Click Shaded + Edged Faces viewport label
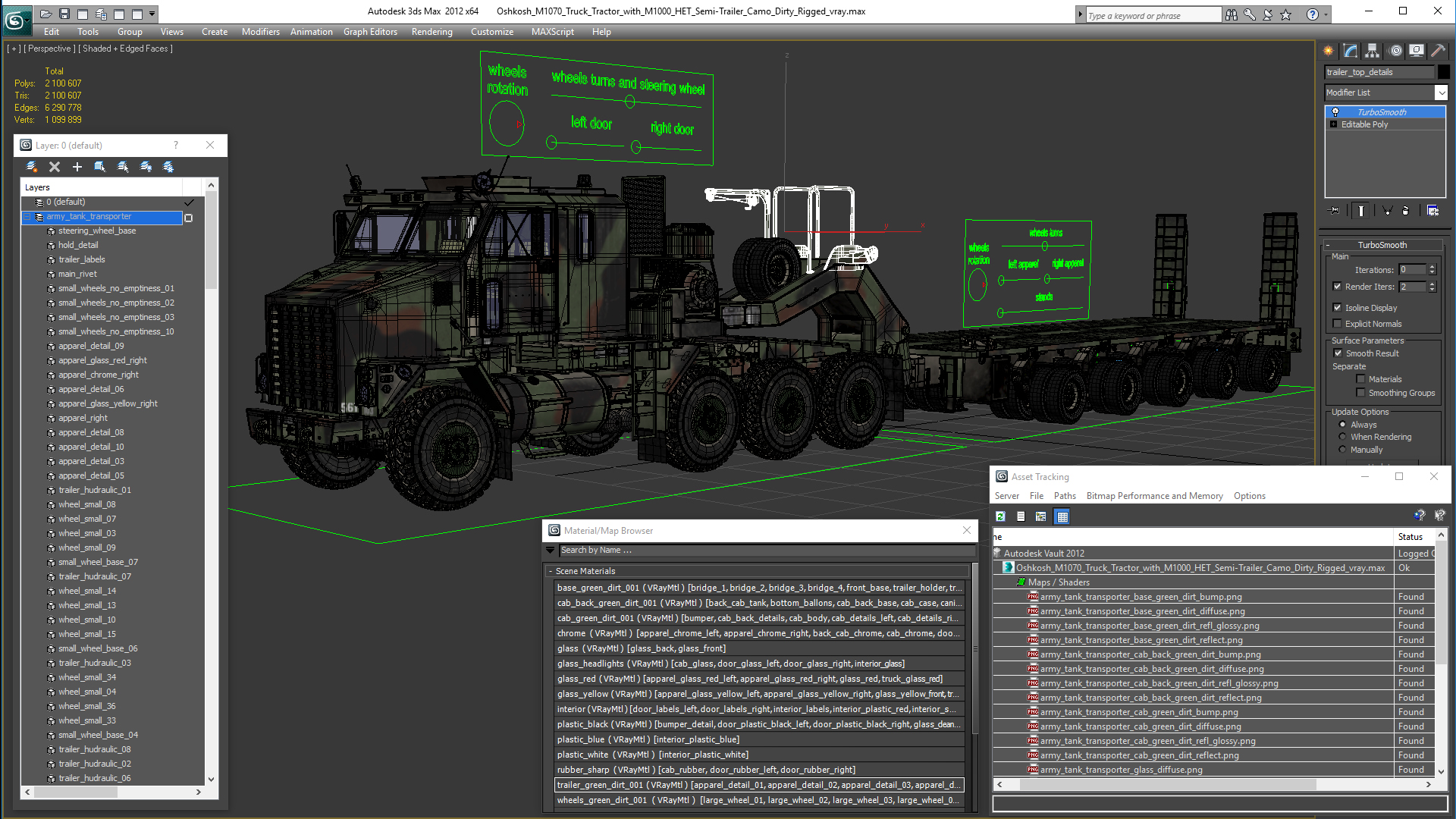This screenshot has height=819, width=1456. 127,49
